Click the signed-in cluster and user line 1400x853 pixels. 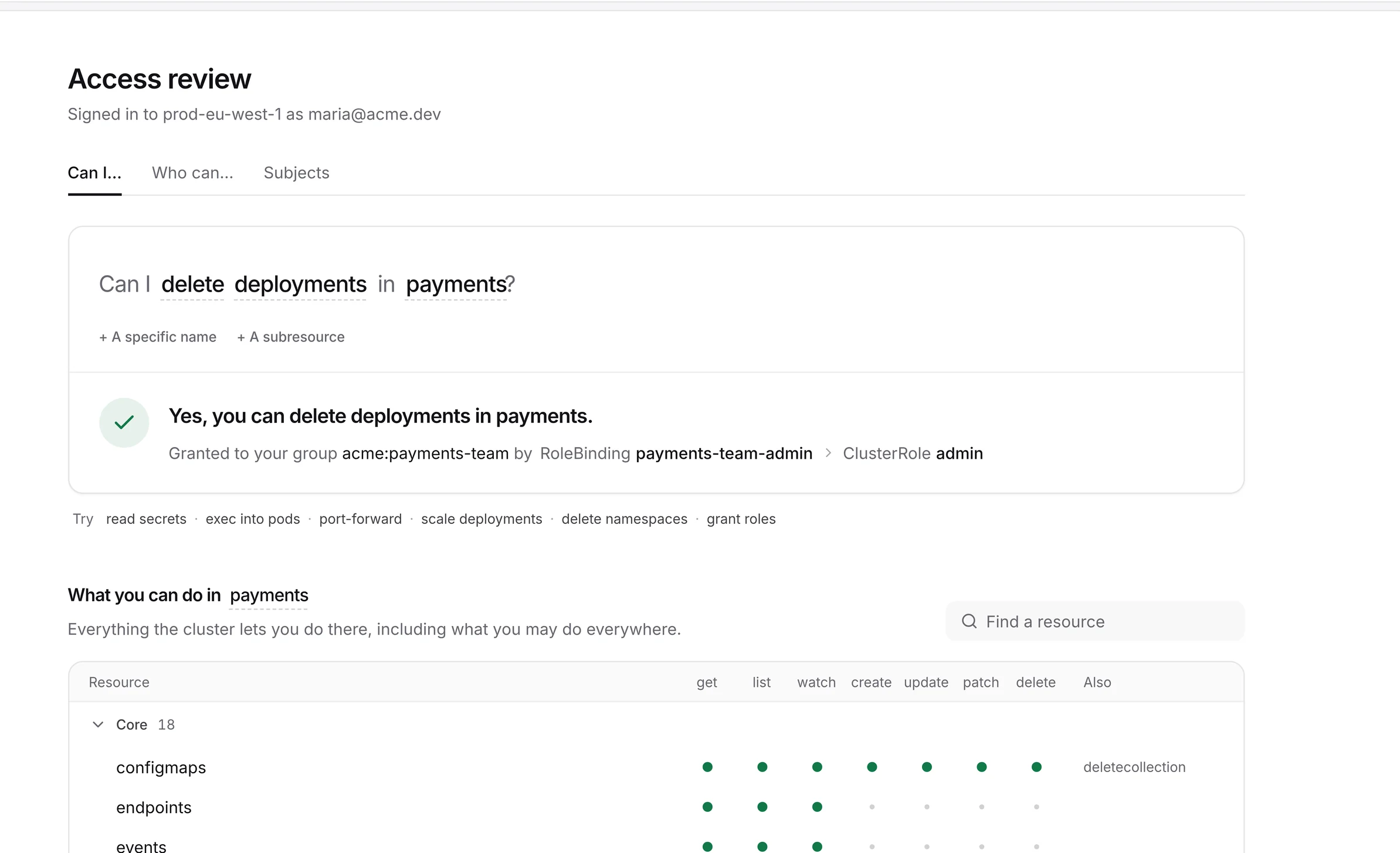click(254, 114)
